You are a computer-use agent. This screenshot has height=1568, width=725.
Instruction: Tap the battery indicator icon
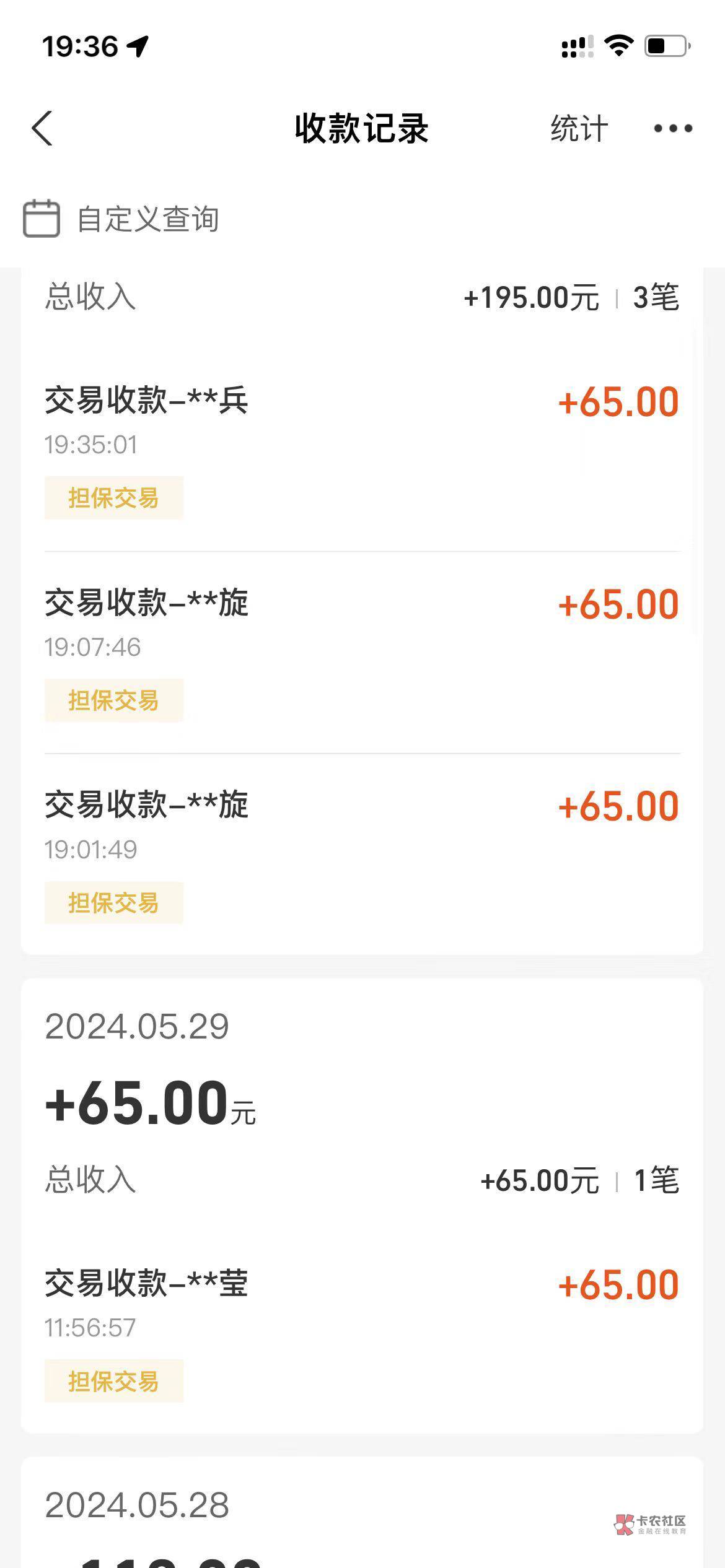click(667, 46)
